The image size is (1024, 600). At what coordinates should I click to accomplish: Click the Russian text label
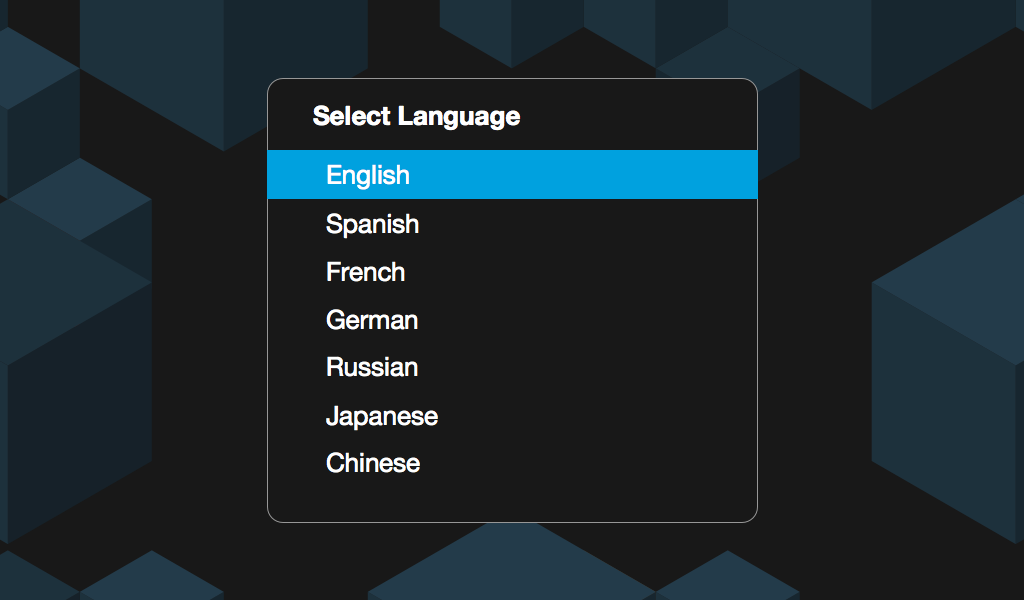[372, 367]
